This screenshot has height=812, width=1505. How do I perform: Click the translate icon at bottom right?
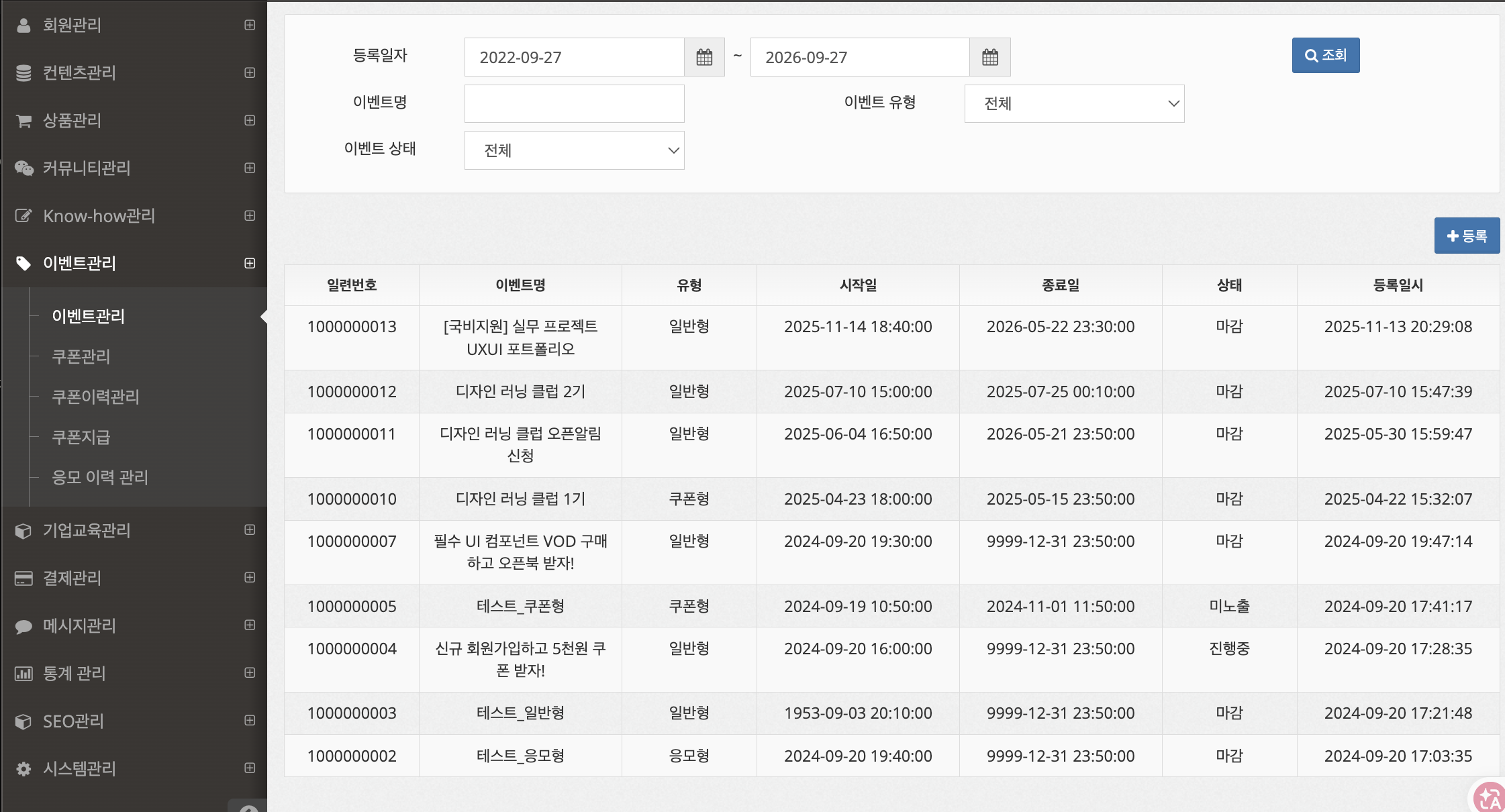tap(1489, 797)
